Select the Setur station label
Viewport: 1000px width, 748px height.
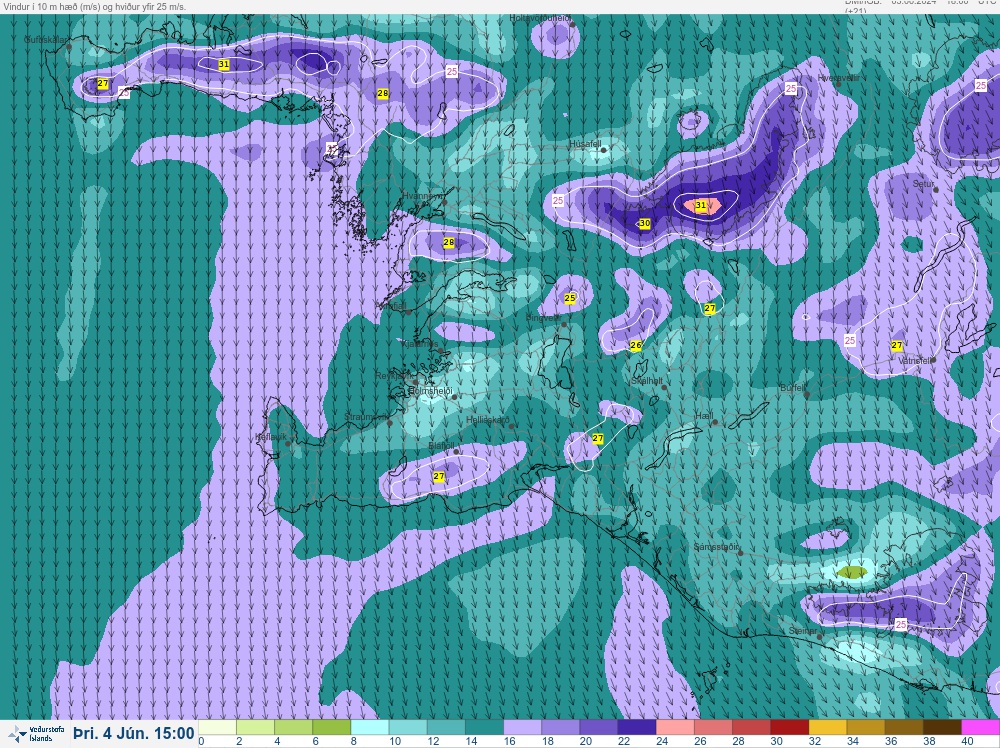pyautogui.click(x=923, y=184)
